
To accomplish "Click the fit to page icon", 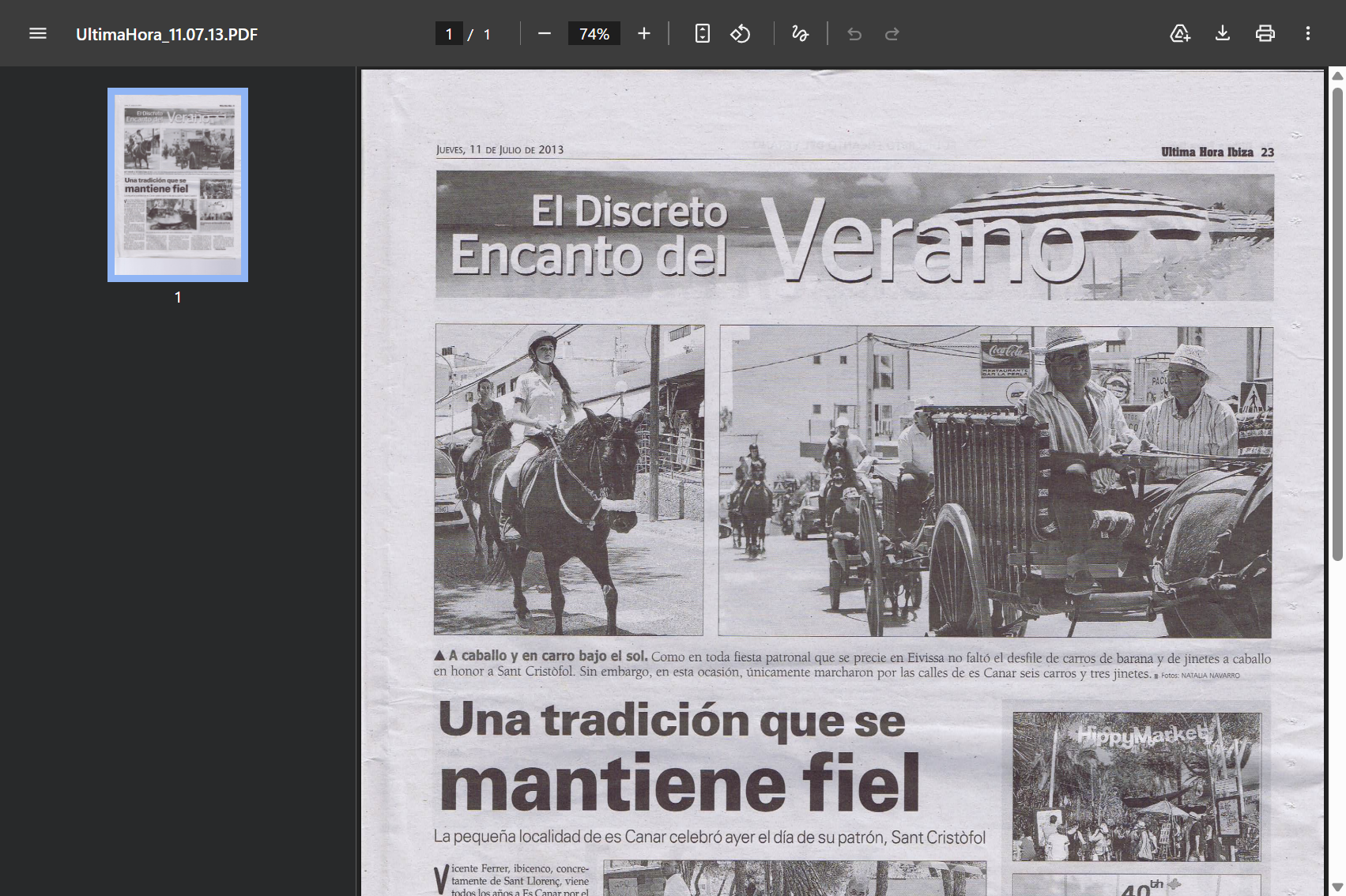I will (x=702, y=34).
